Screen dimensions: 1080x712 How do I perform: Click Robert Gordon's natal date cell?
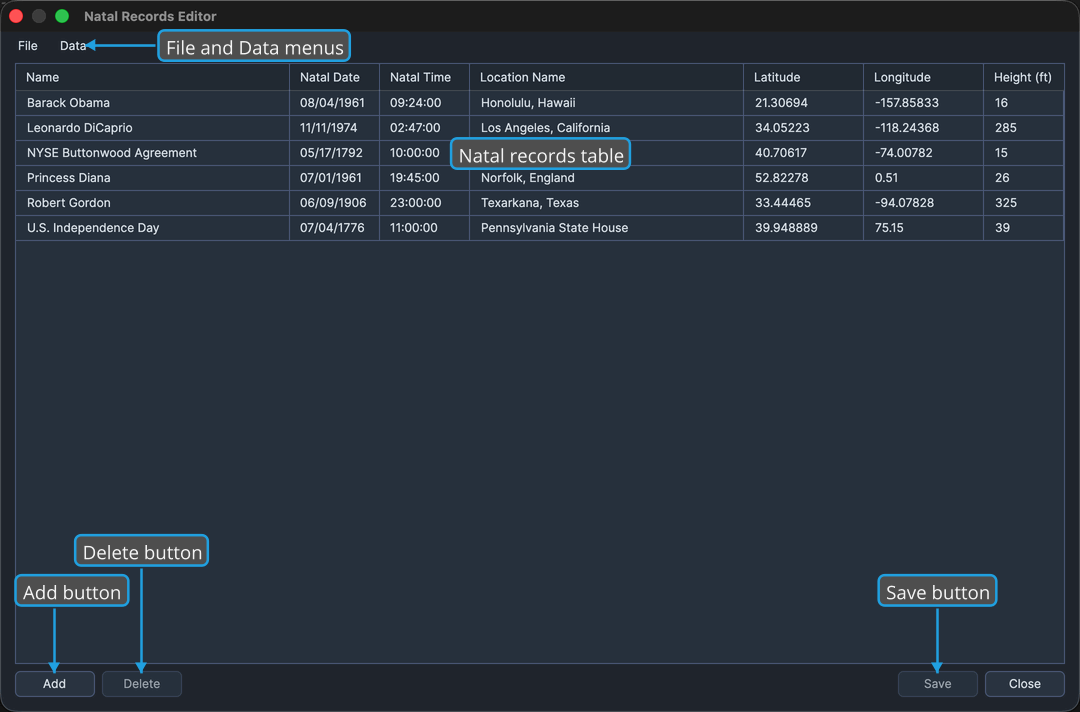tap(335, 202)
